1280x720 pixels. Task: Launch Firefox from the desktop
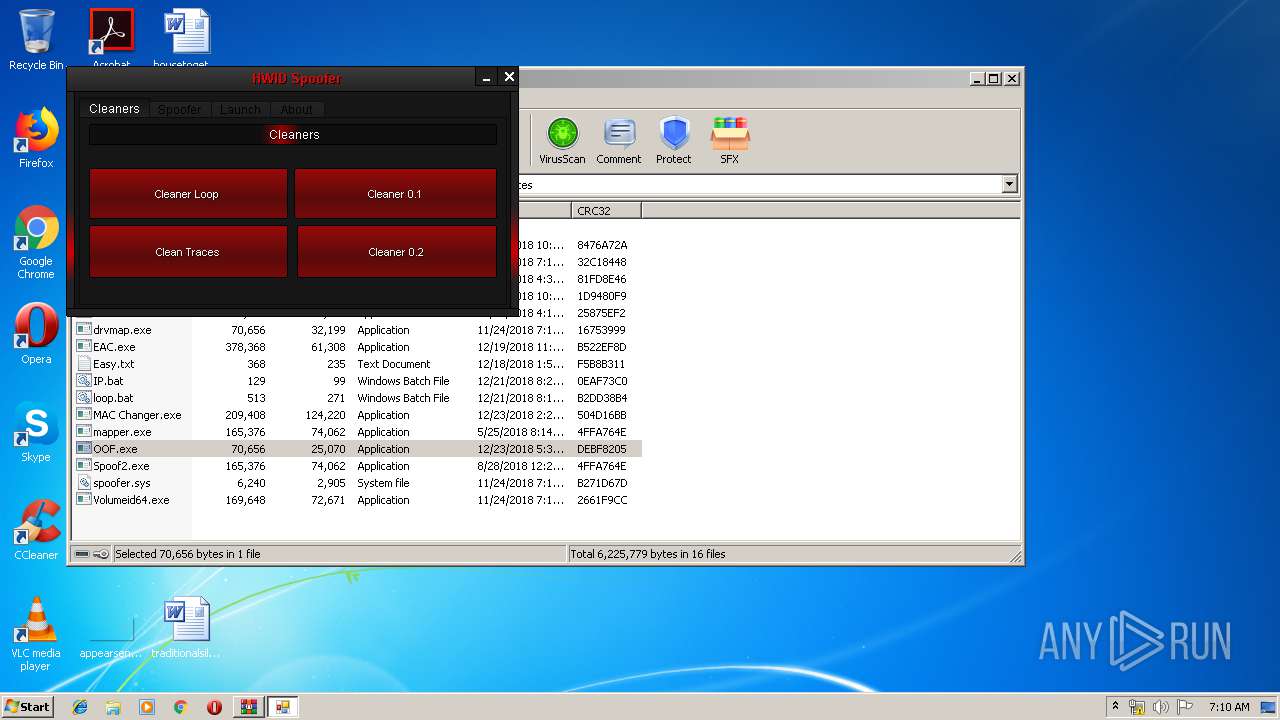point(36,138)
